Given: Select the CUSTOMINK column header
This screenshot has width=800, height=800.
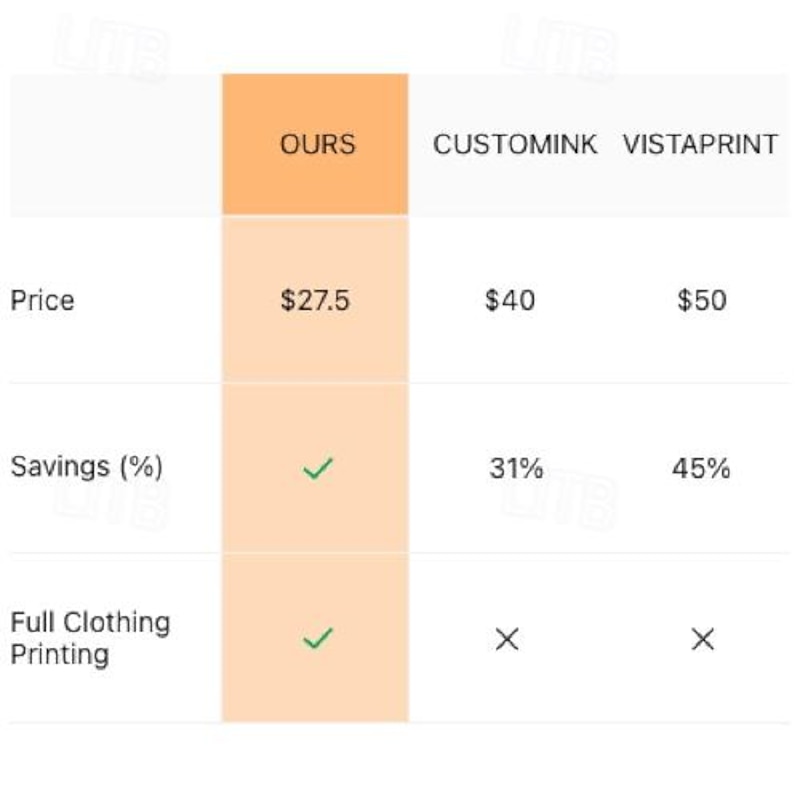Looking at the screenshot, I should click(514, 145).
